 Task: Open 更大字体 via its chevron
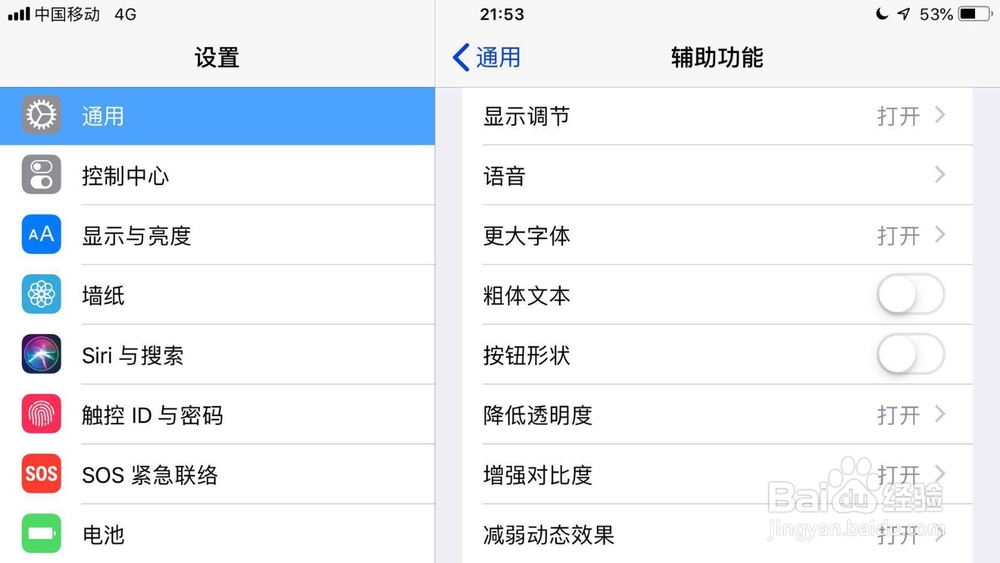pos(940,235)
